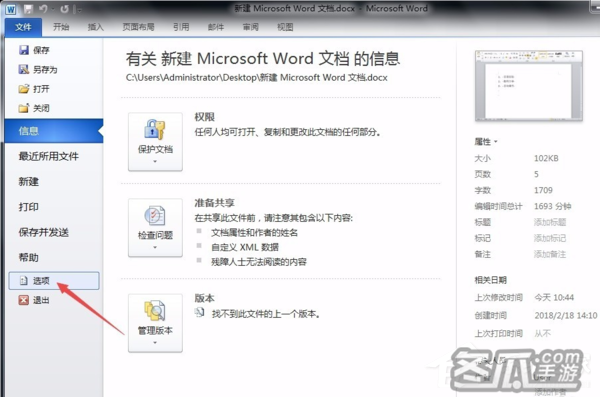Click the Word application icon in title bar

point(11,9)
